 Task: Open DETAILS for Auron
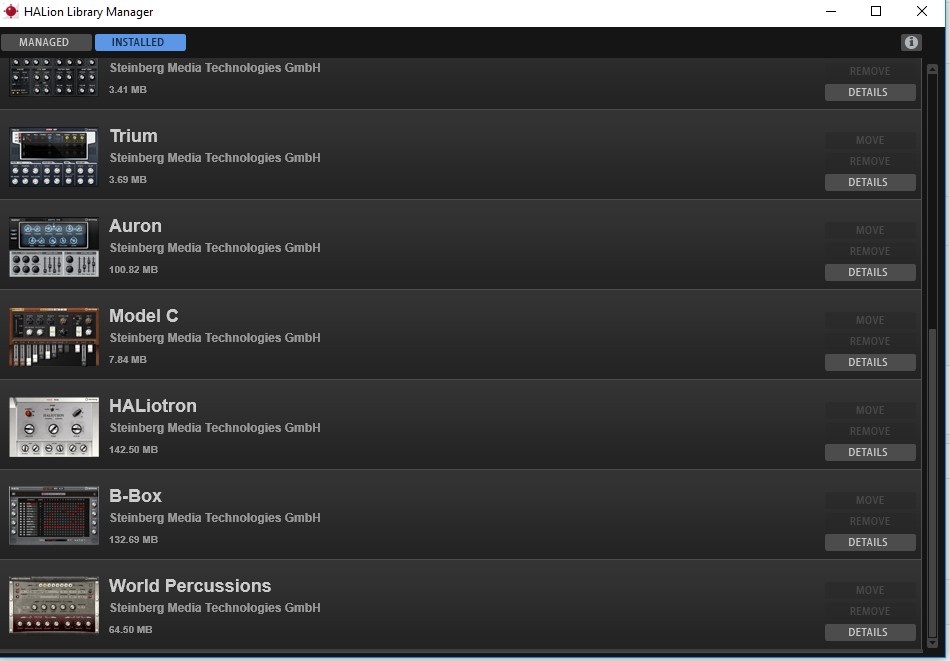(x=870, y=273)
